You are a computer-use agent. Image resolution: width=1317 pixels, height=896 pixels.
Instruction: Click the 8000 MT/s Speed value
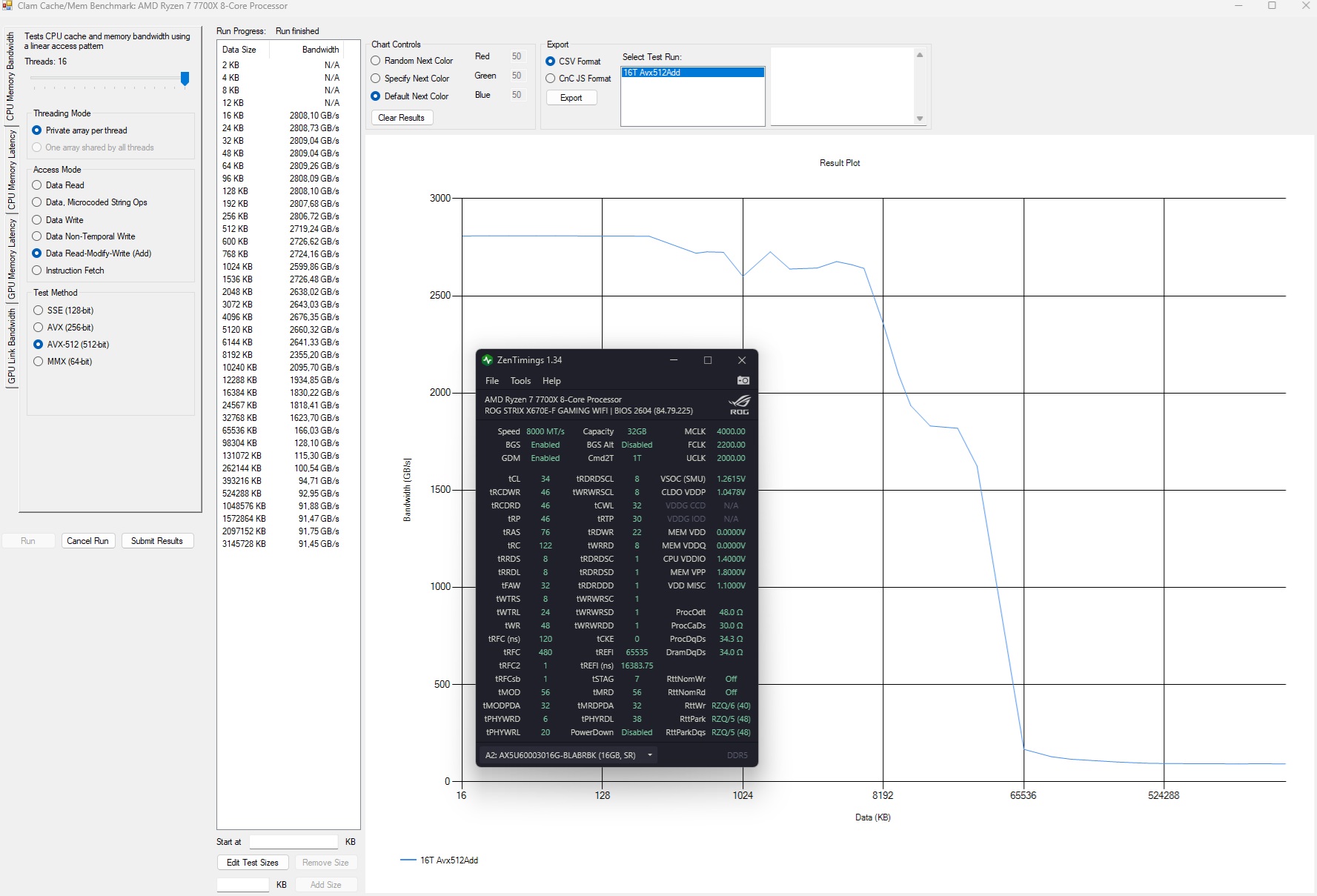[x=545, y=431]
